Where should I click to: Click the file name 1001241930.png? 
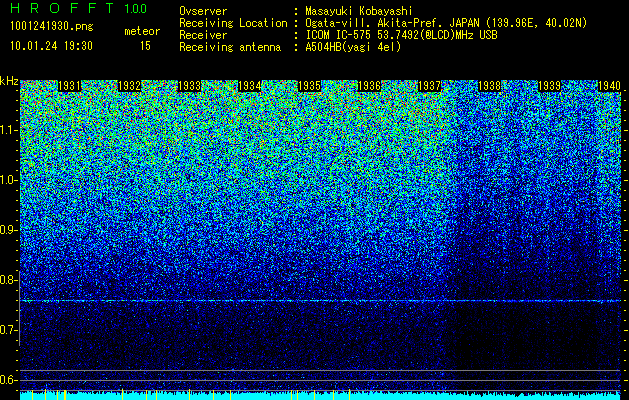coord(52,27)
